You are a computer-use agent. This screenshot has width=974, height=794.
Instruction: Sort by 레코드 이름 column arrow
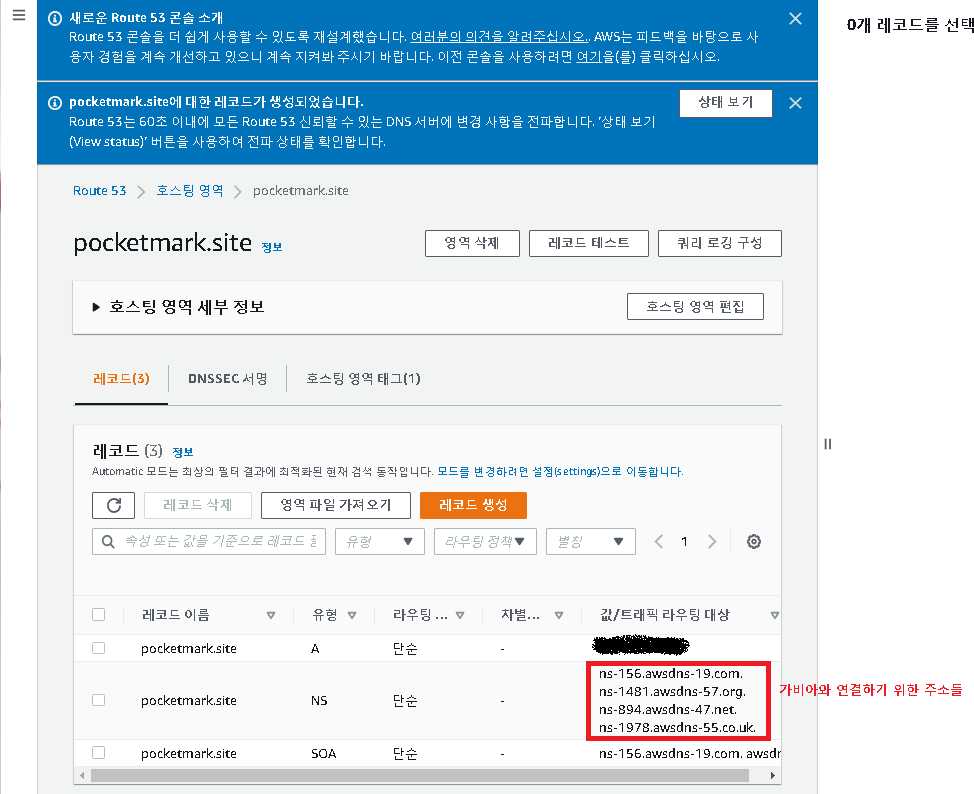click(271, 616)
